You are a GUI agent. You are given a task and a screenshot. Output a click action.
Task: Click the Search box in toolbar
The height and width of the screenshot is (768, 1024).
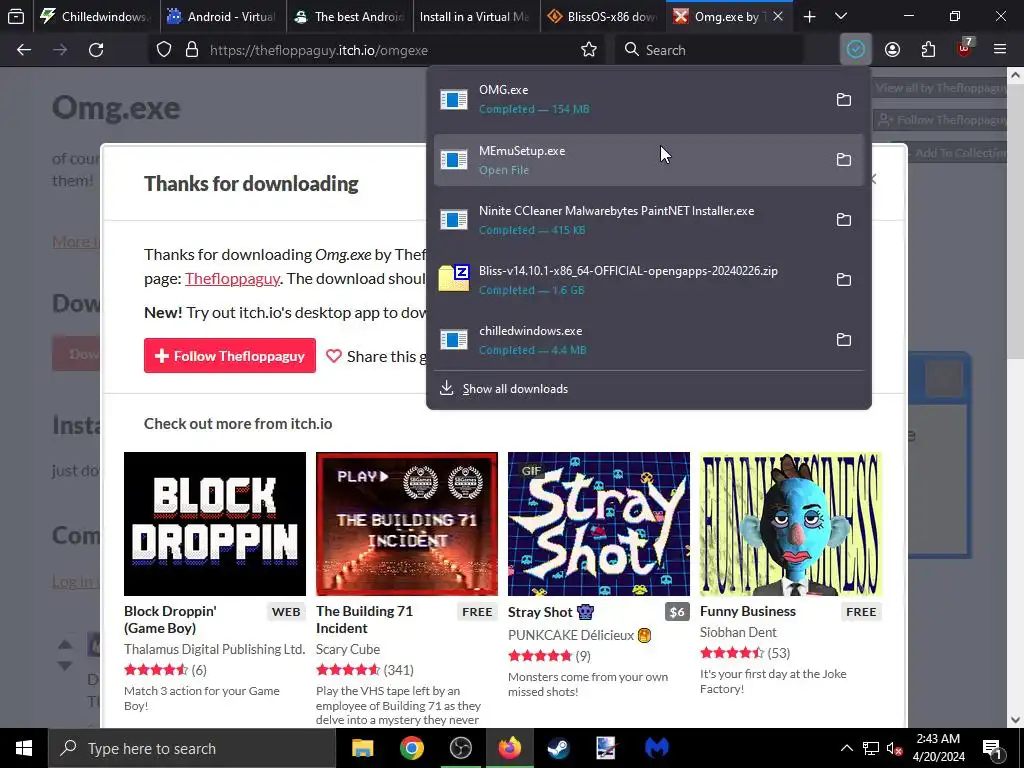pyautogui.click(x=709, y=50)
